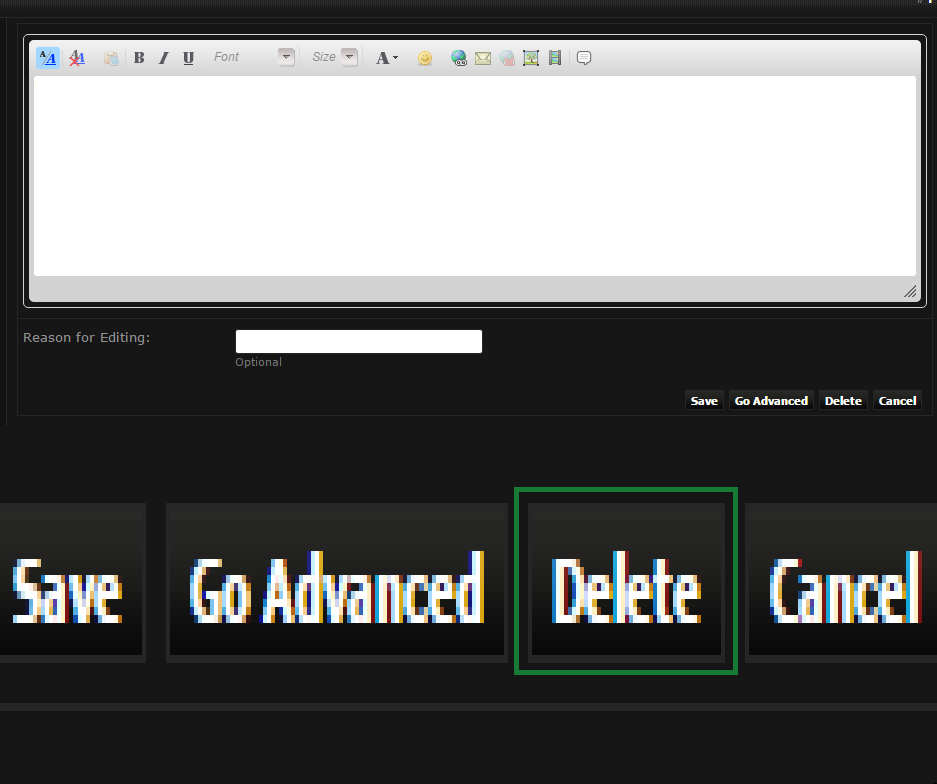This screenshot has height=784, width=937.
Task: Toggle italic formatting
Action: 164,58
